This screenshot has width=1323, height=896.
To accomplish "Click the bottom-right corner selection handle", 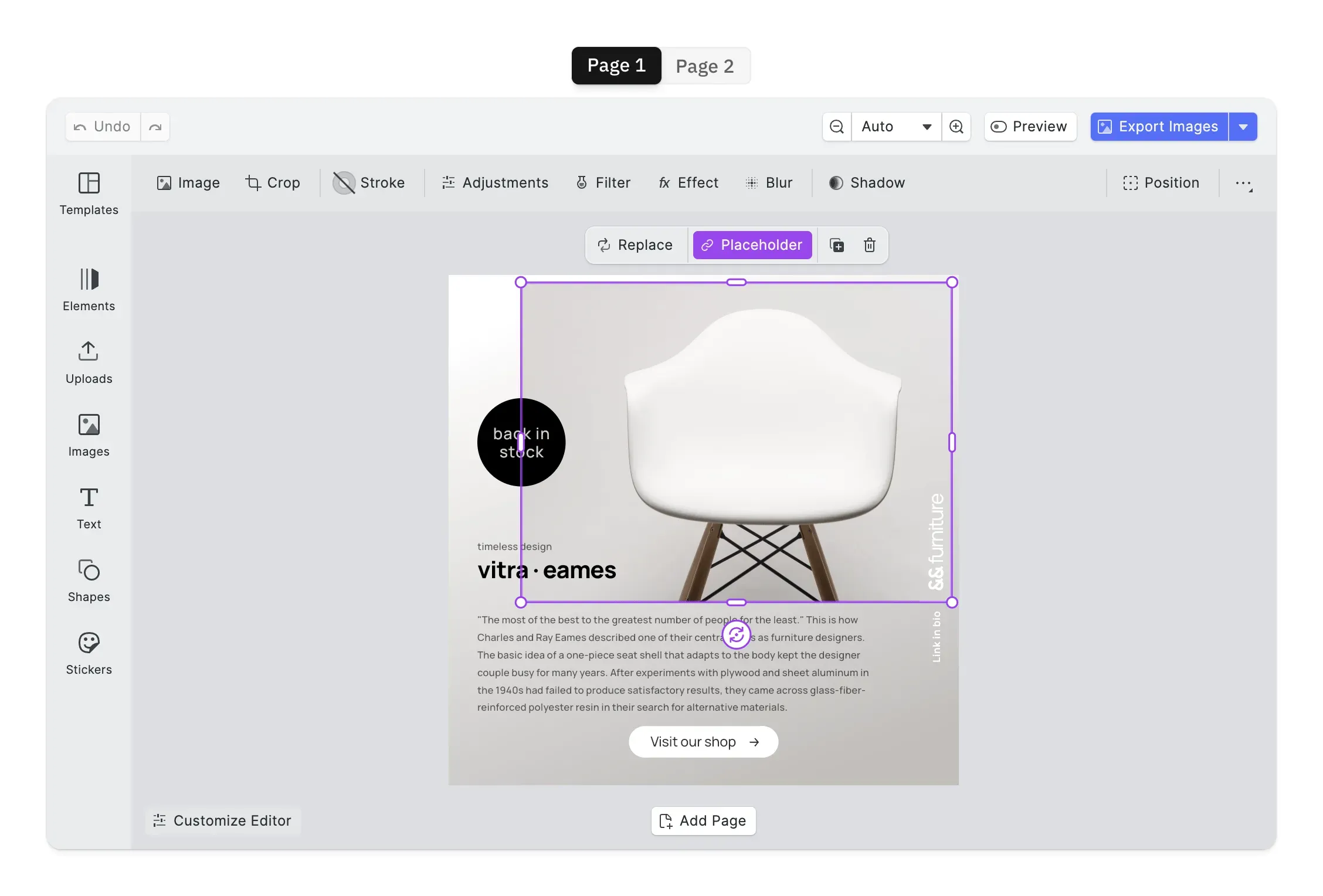I will pyautogui.click(x=952, y=602).
